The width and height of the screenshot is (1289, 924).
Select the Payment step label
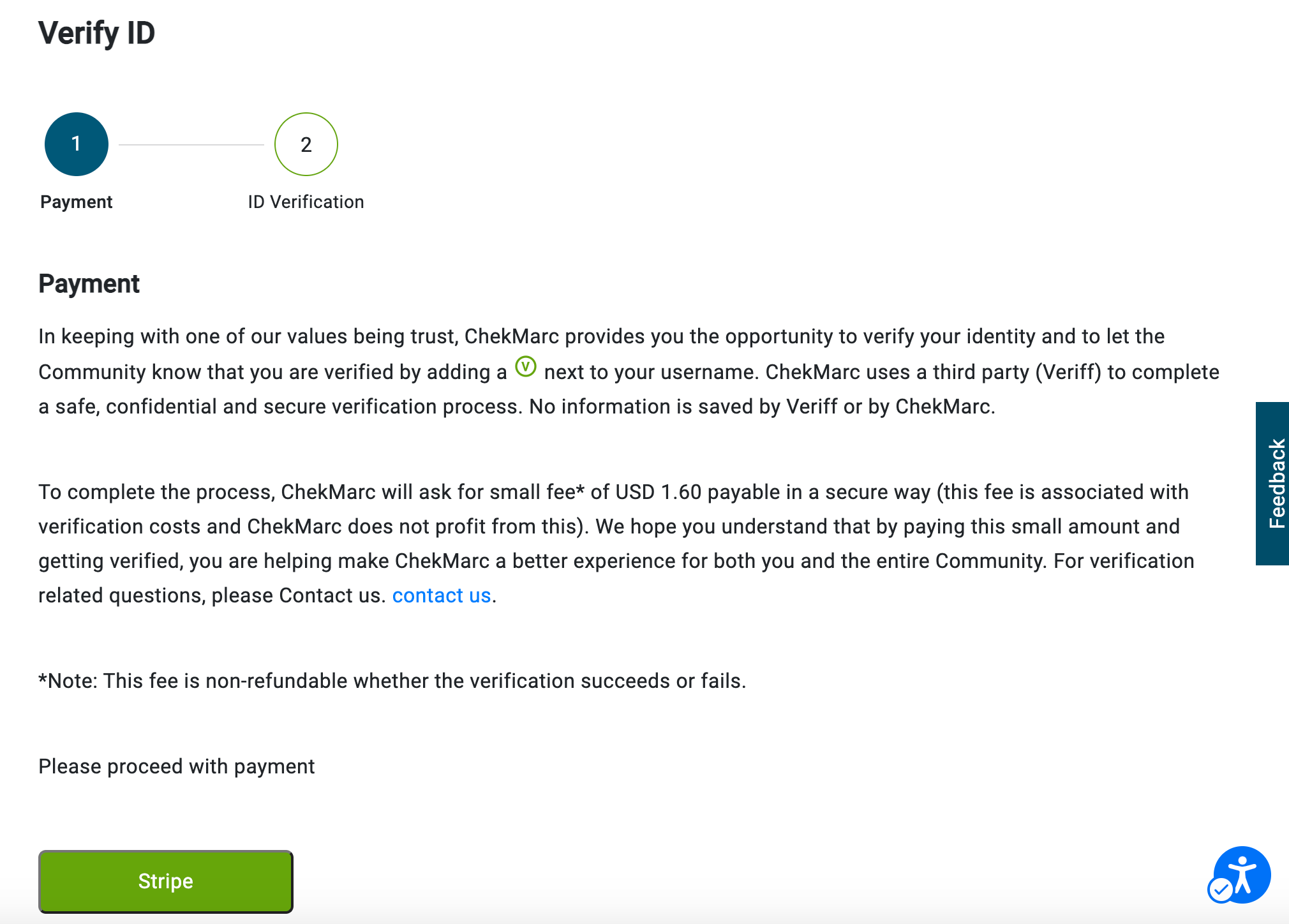pos(76,202)
